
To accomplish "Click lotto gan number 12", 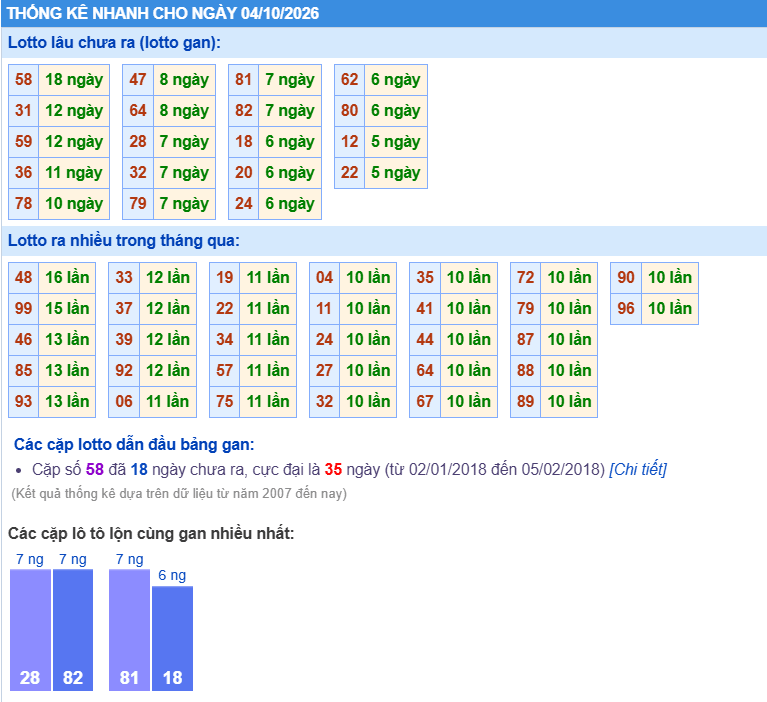I will click(350, 141).
